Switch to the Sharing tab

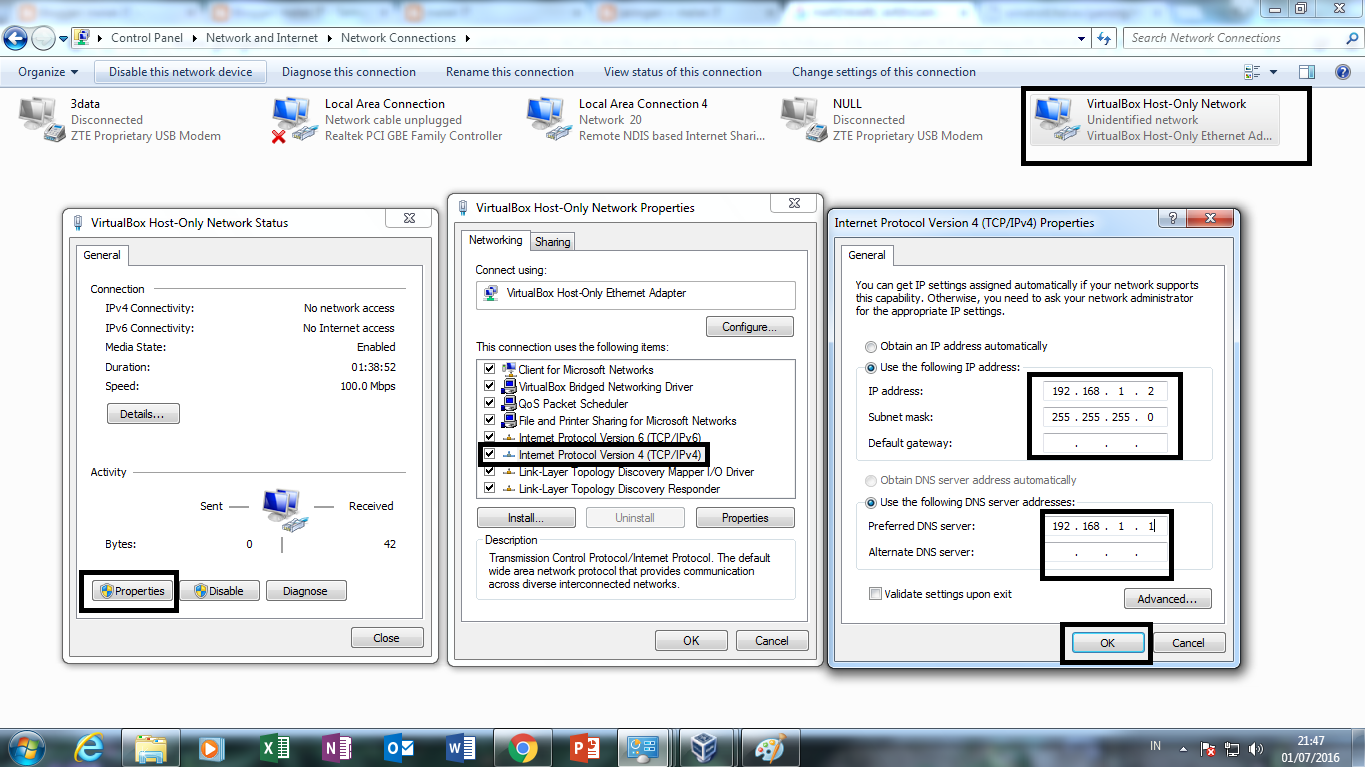tap(552, 242)
